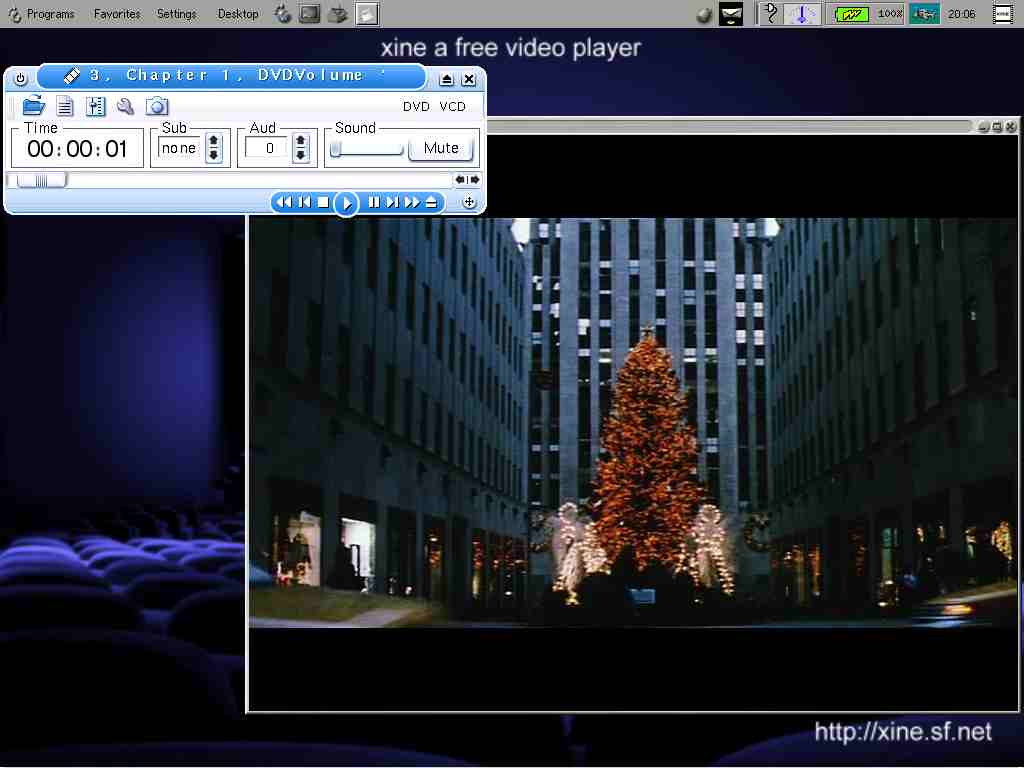Open a media file with the folder icon
This screenshot has height=768, width=1024.
point(34,106)
